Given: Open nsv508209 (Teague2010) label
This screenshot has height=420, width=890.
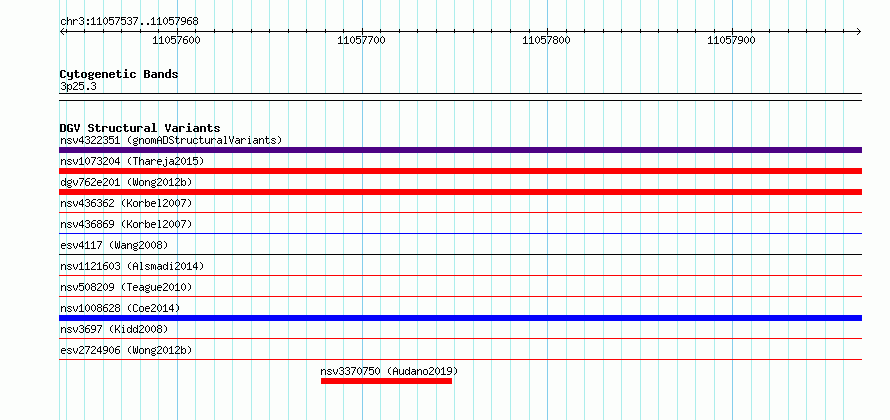Looking at the screenshot, I should [126, 287].
